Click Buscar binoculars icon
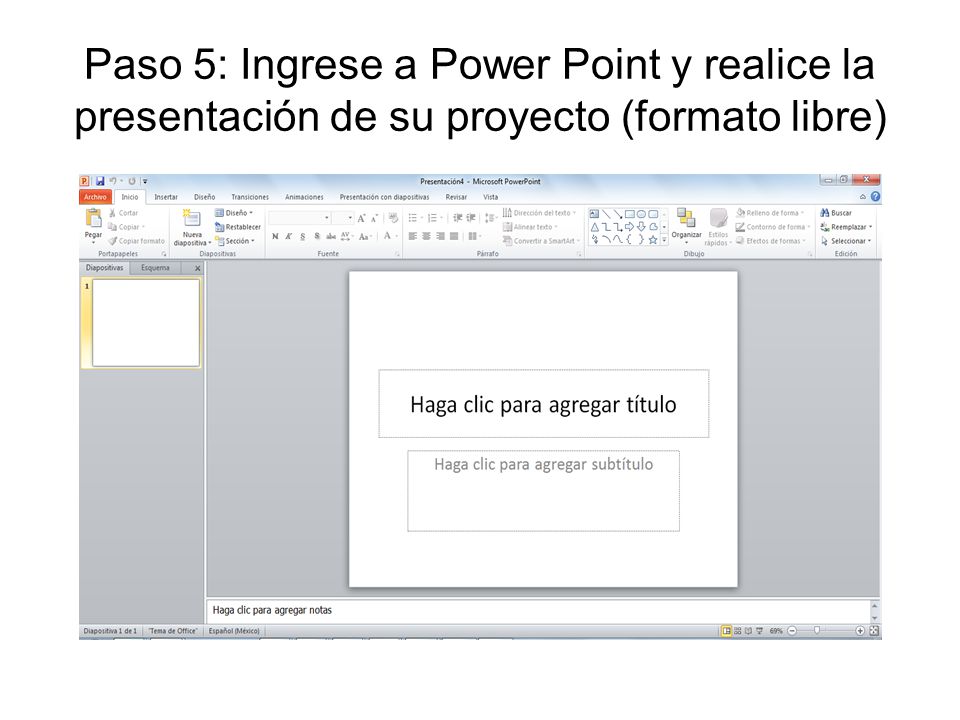 [825, 213]
